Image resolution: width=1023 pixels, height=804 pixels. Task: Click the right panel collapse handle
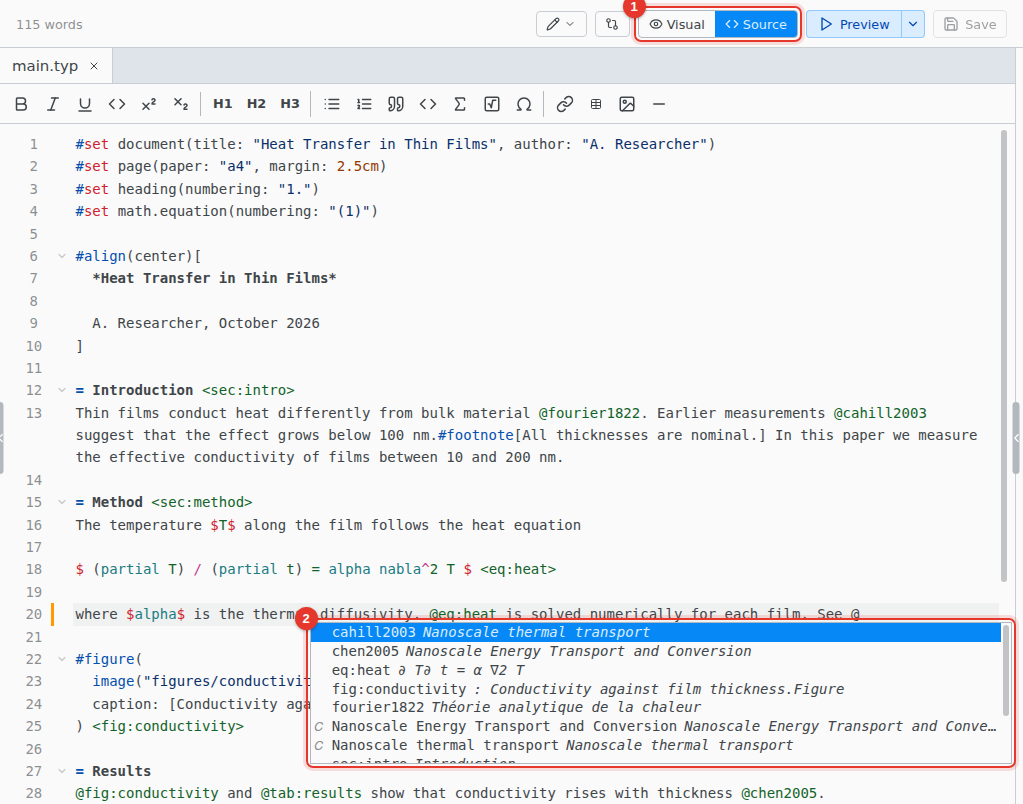[x=1016, y=438]
